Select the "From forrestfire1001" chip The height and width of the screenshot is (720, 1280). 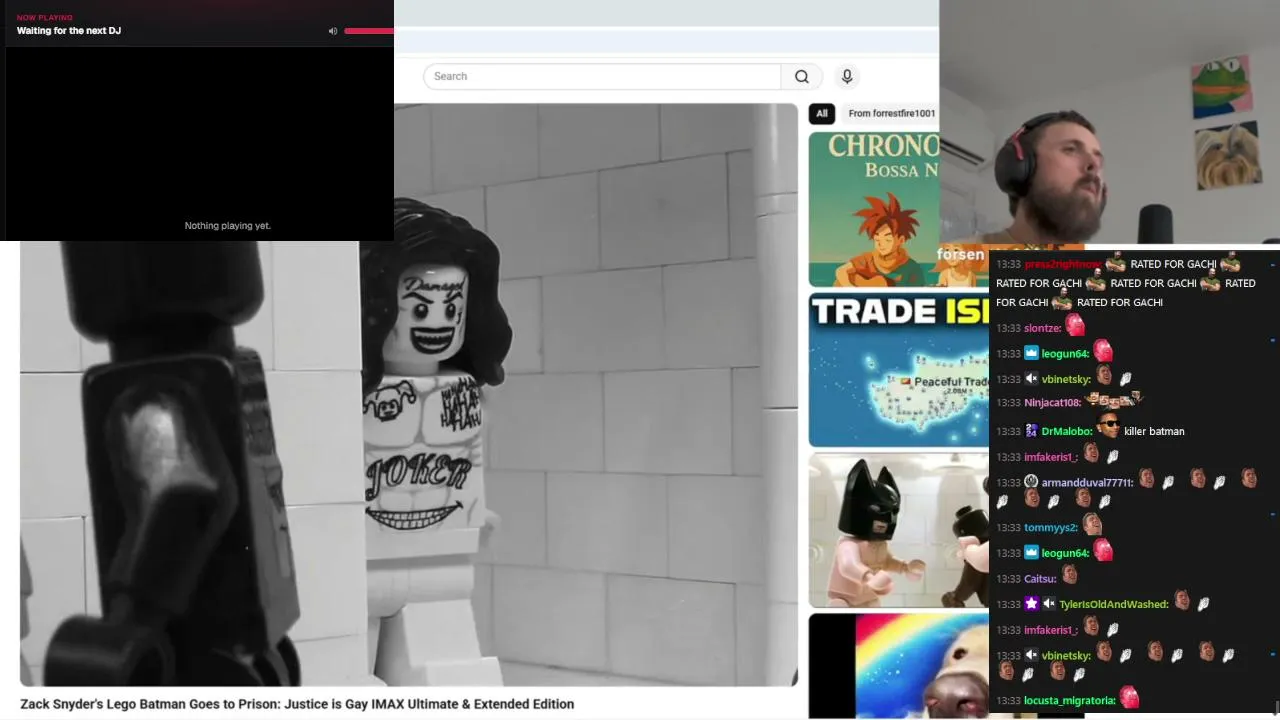pyautogui.click(x=891, y=113)
